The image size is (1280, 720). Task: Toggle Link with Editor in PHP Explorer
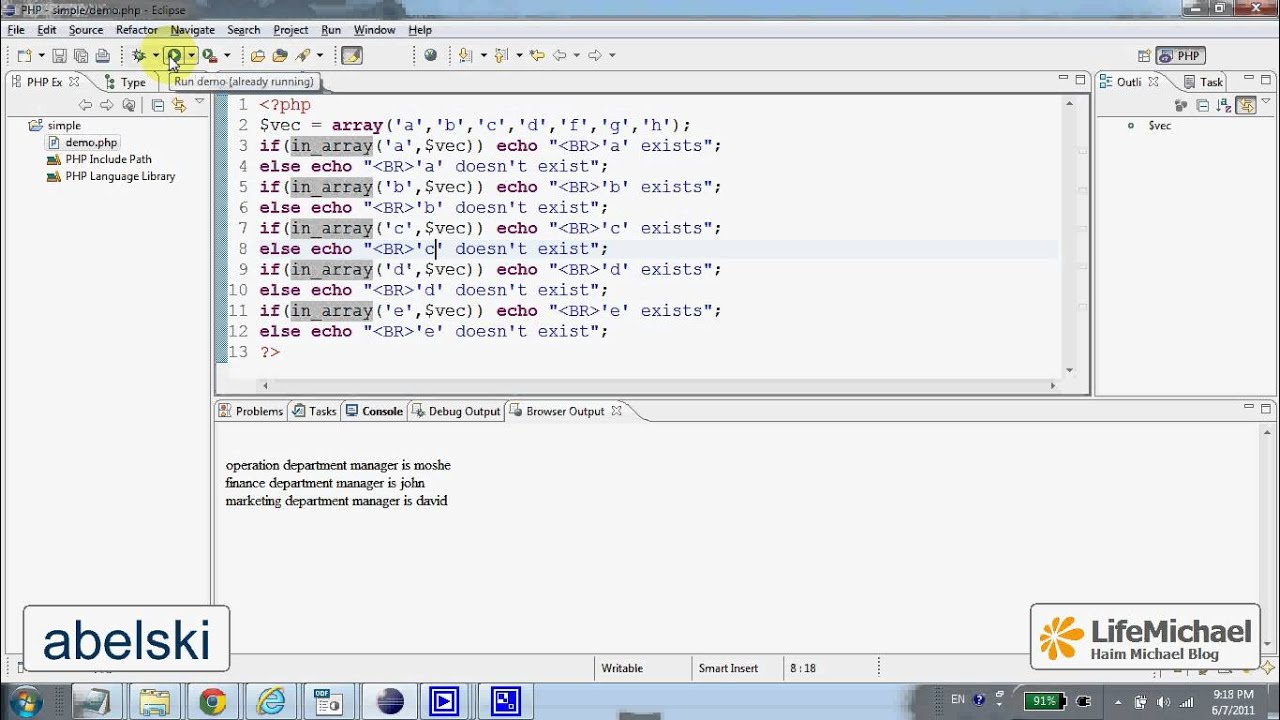pos(179,105)
